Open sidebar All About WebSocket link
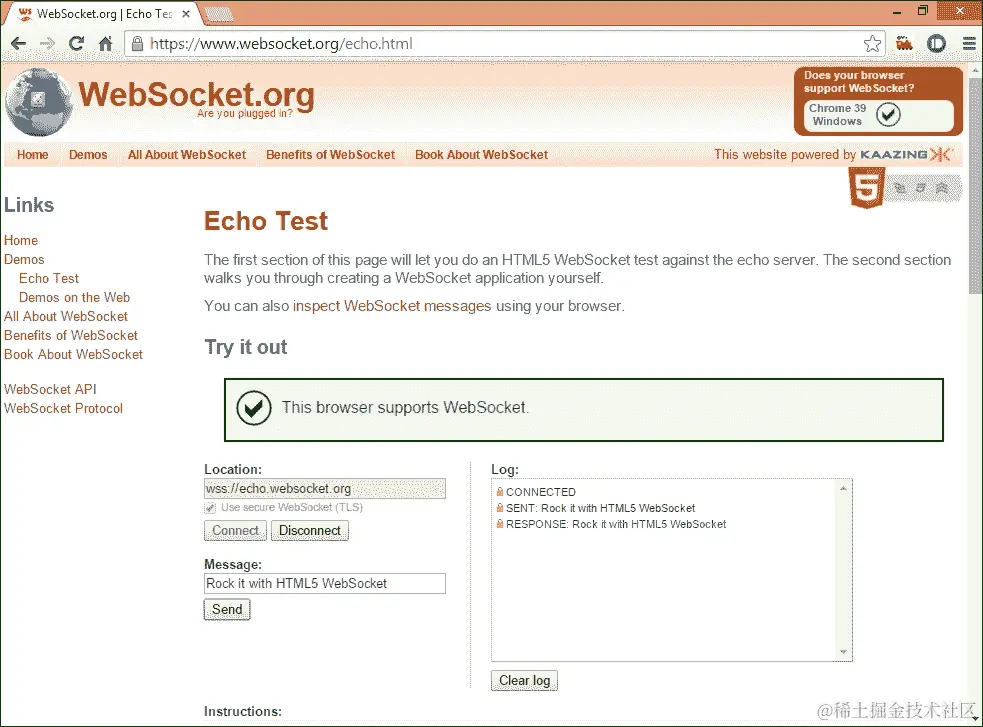The width and height of the screenshot is (983, 727). [x=66, y=316]
